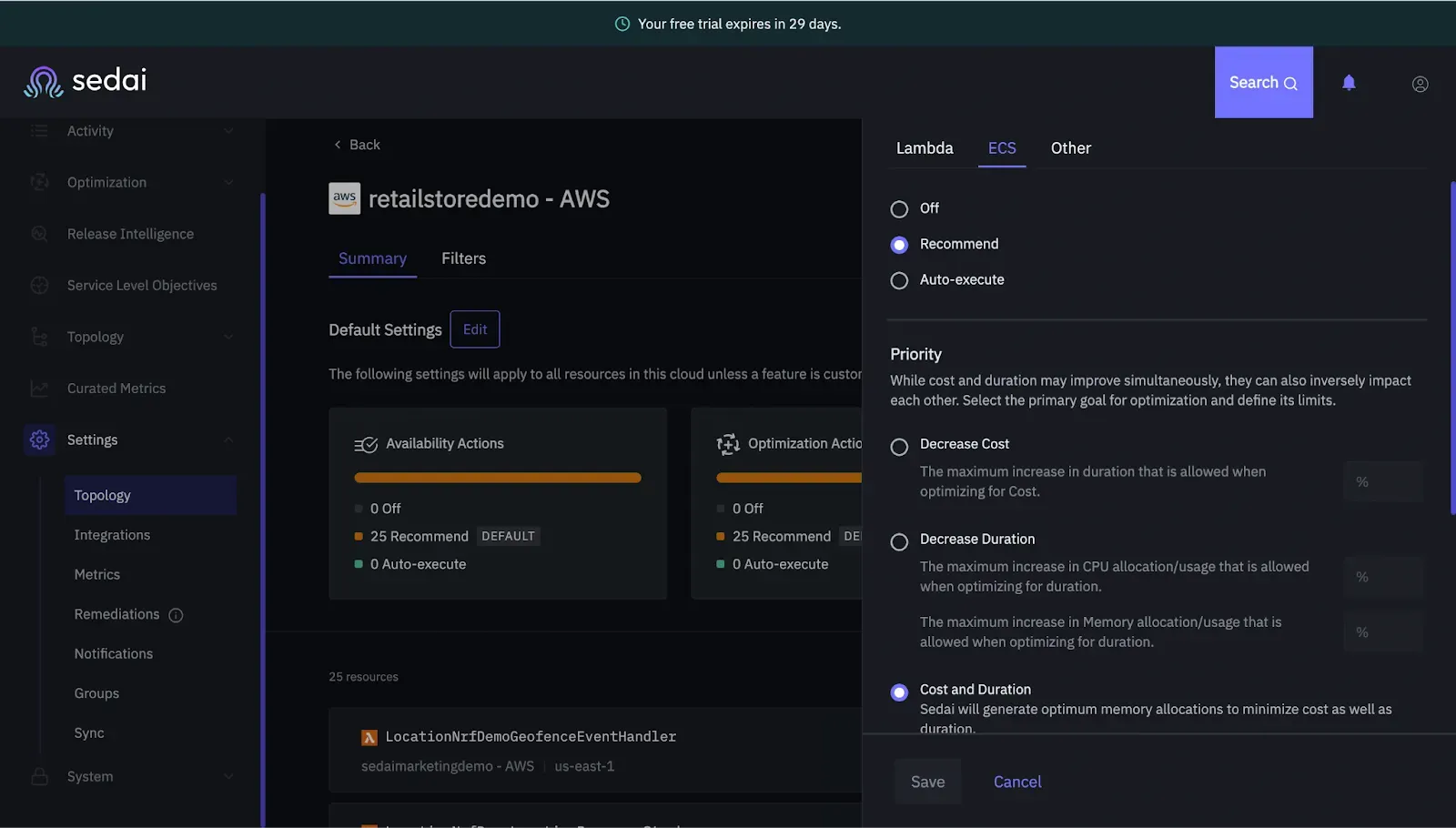This screenshot has width=1456, height=828.
Task: Open the notifications bell
Action: pos(1349,83)
